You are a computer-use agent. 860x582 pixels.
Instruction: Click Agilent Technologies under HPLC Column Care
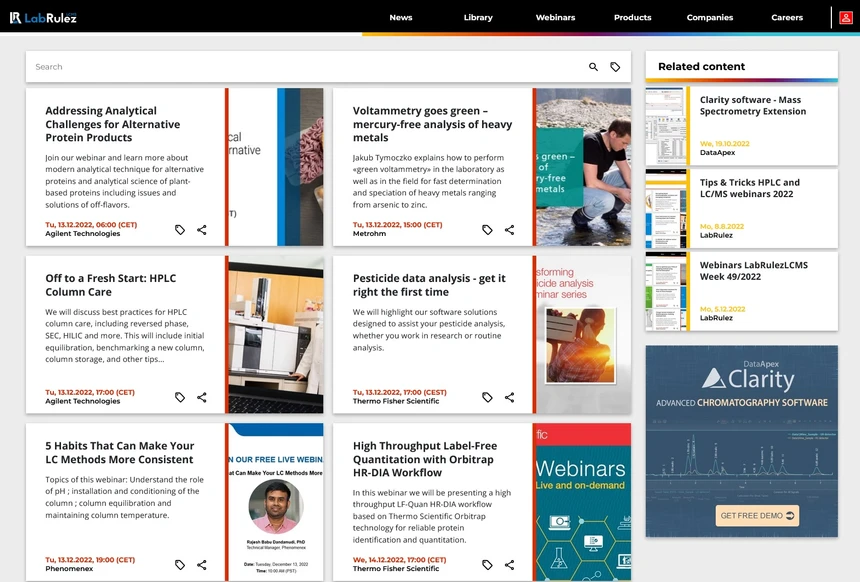(82, 401)
